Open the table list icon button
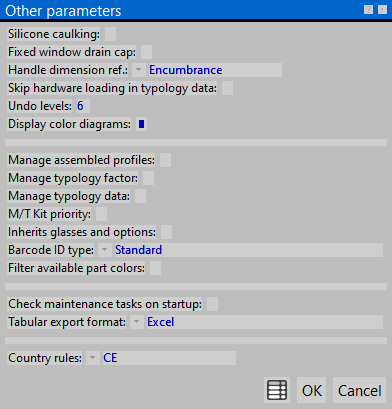392x409 pixels. [x=277, y=390]
